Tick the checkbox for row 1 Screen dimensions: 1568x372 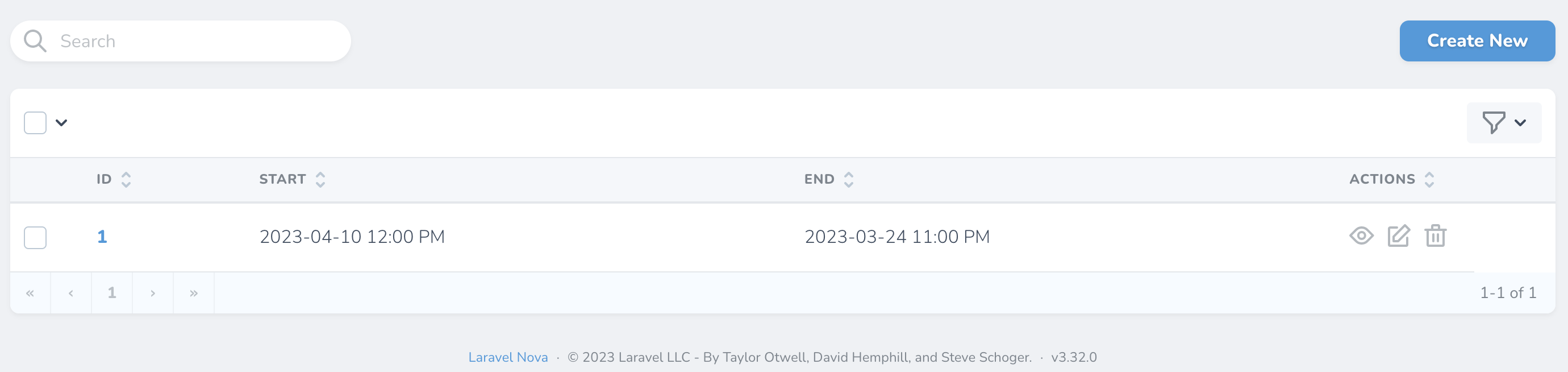(x=35, y=237)
